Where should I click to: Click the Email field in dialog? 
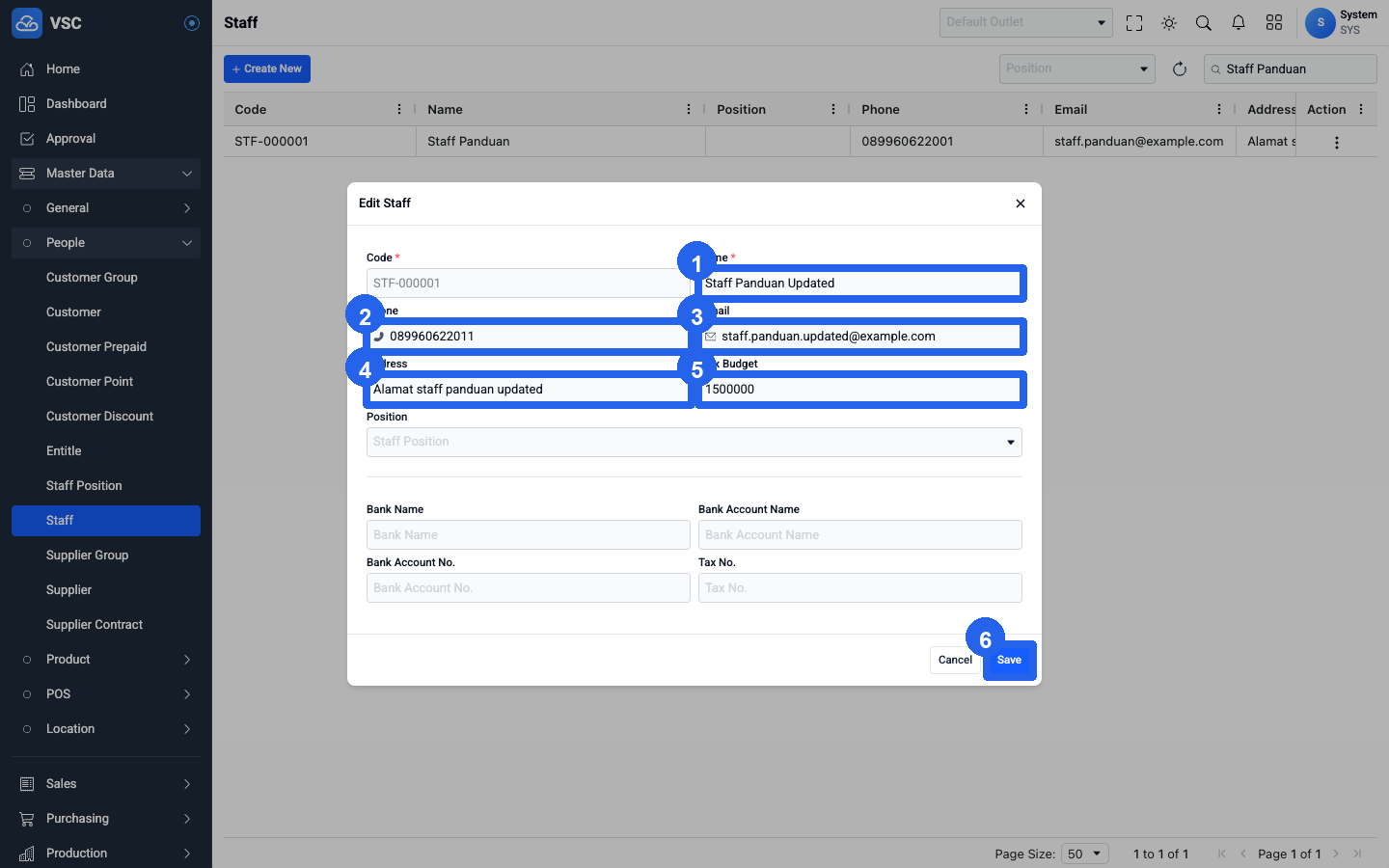(x=860, y=336)
